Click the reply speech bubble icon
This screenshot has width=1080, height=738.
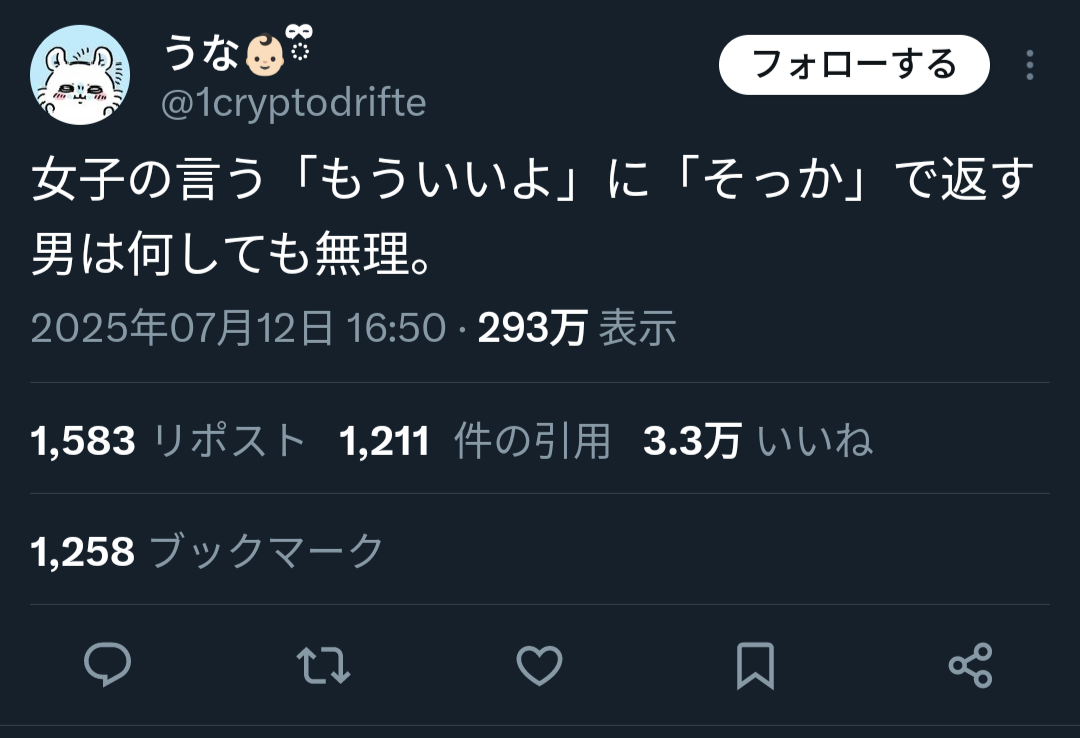coord(107,664)
